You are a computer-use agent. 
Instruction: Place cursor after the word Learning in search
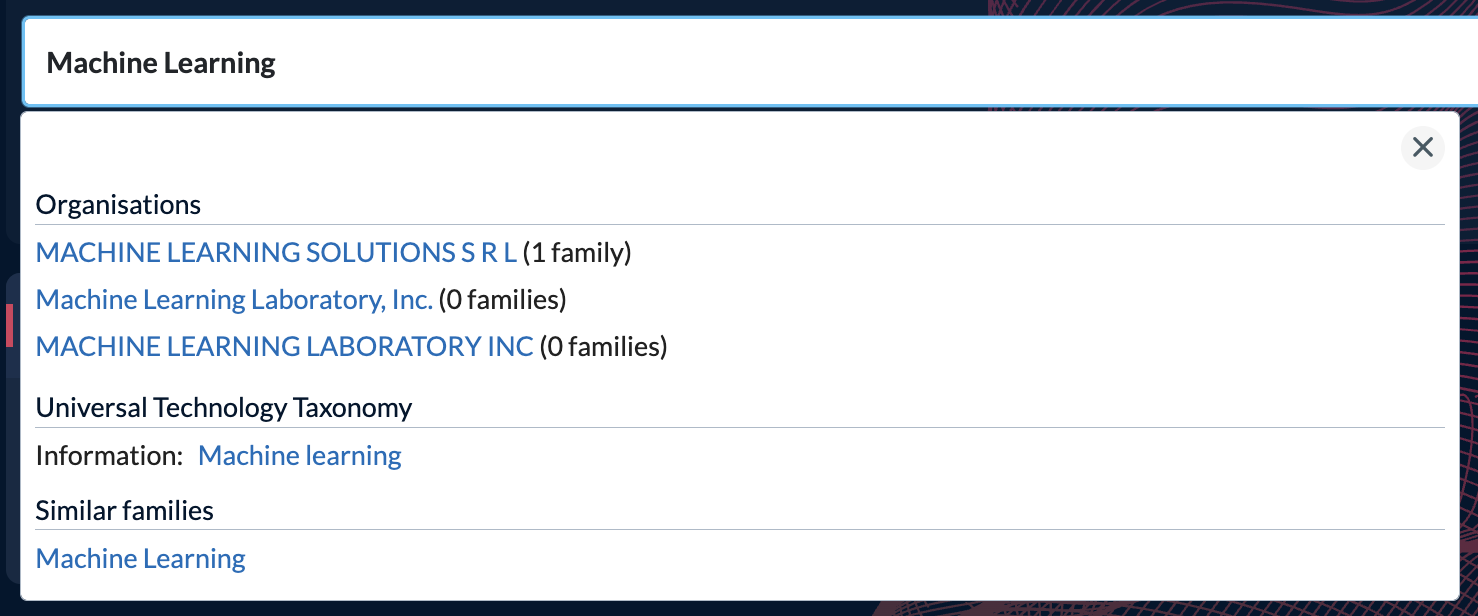[x=278, y=63]
